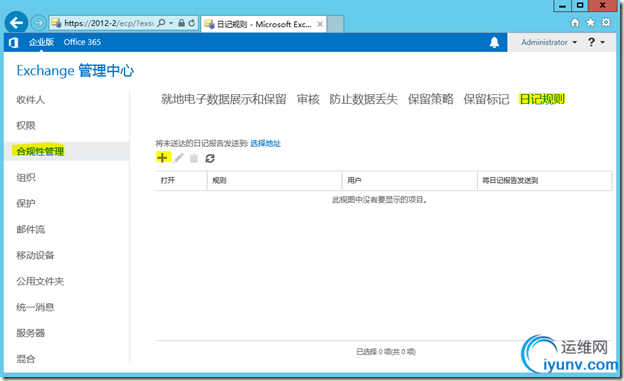This screenshot has width=624, height=381.
Task: Click the Office logo icon in header
Action: 14,42
